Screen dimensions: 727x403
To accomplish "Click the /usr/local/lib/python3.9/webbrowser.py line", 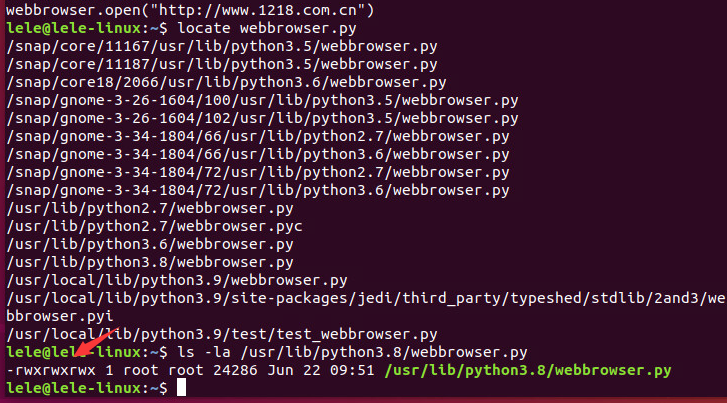I will (176, 281).
